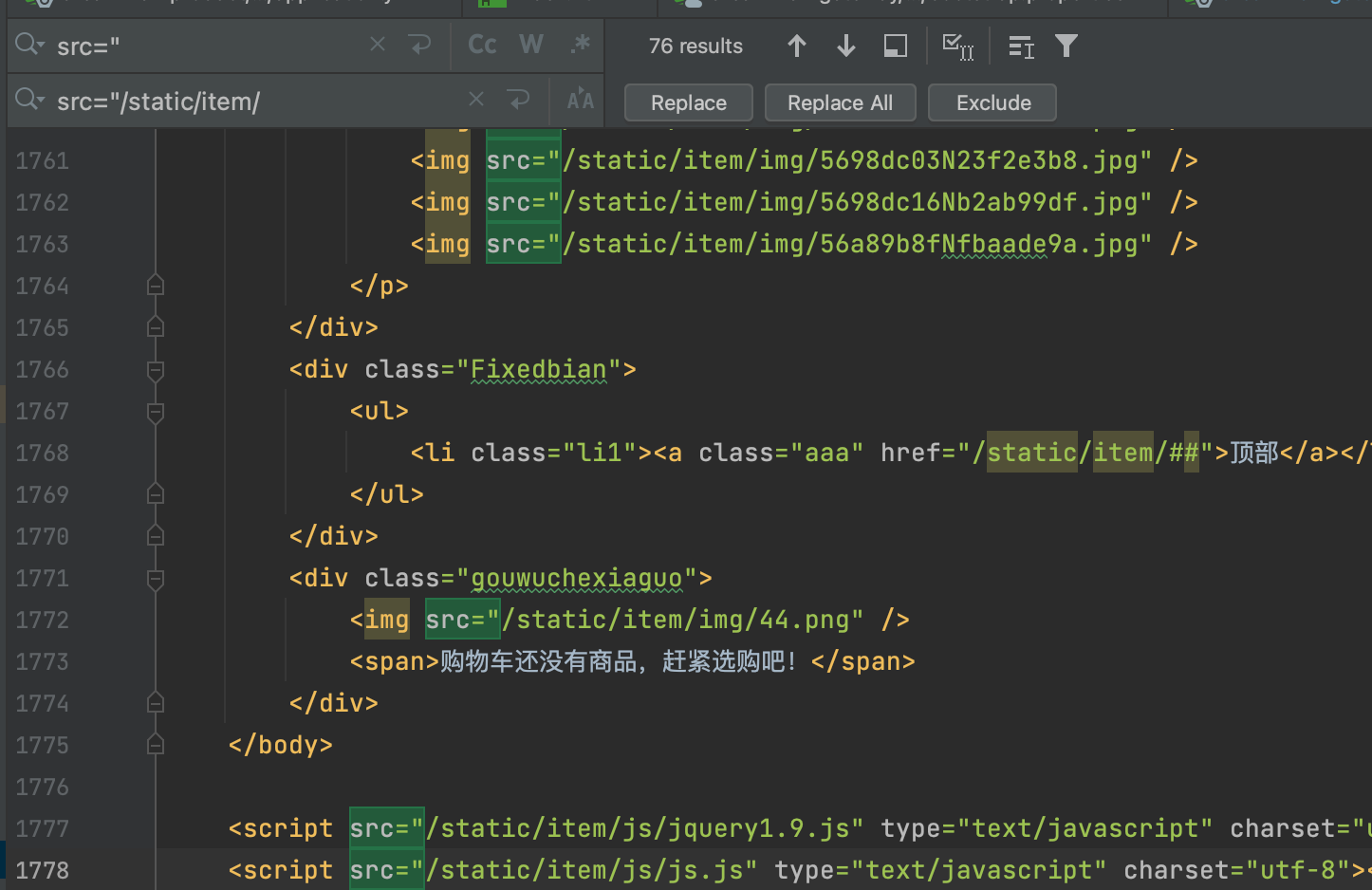Click closing </p> tag on line 1764
This screenshot has width=1372, height=890.
click(x=380, y=286)
